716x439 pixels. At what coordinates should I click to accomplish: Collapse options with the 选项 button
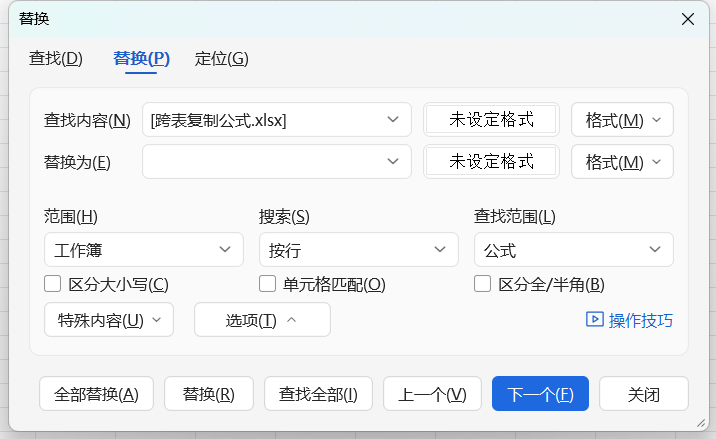click(x=262, y=320)
